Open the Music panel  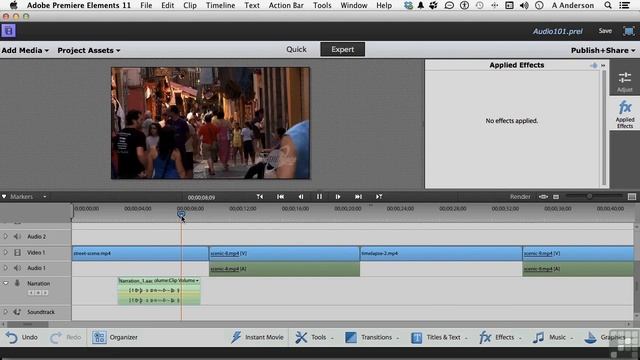coord(553,337)
